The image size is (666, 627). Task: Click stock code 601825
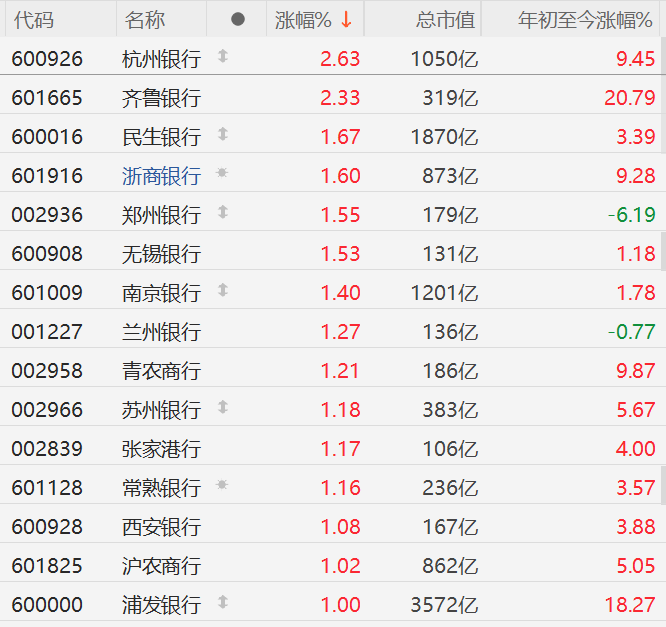tap(47, 566)
